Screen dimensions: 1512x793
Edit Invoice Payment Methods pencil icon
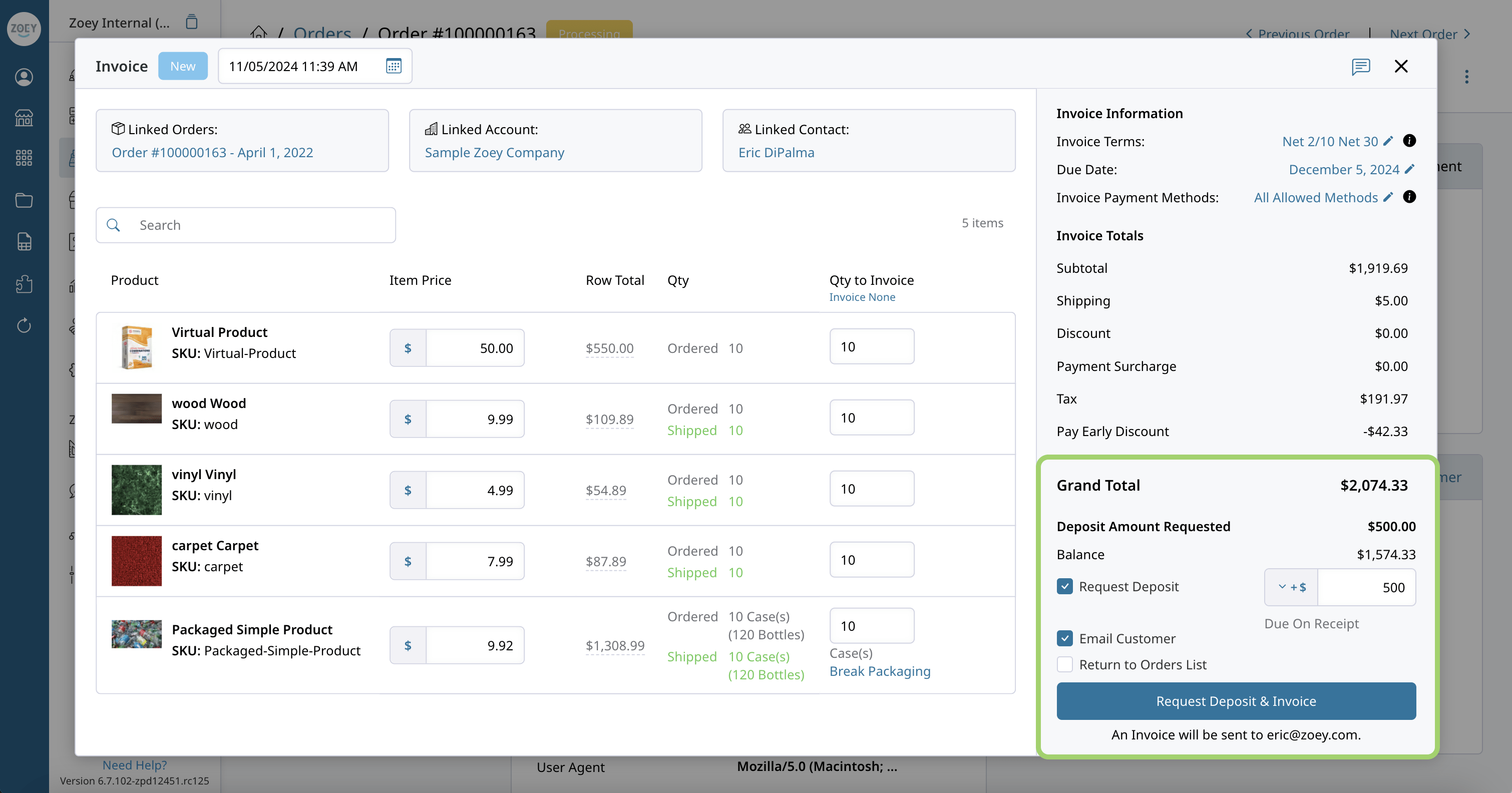pyautogui.click(x=1387, y=197)
